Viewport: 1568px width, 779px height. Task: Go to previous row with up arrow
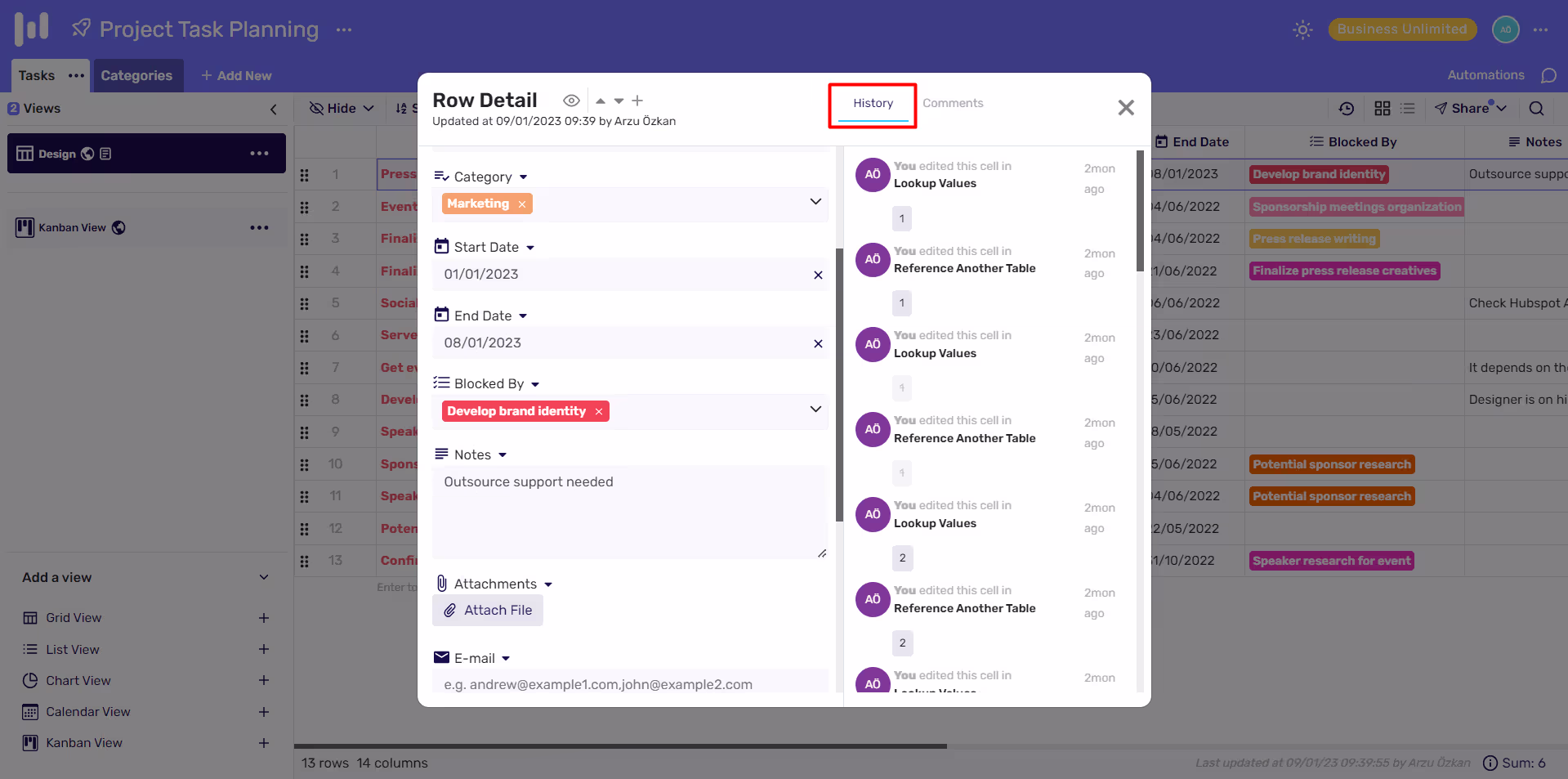coord(601,101)
